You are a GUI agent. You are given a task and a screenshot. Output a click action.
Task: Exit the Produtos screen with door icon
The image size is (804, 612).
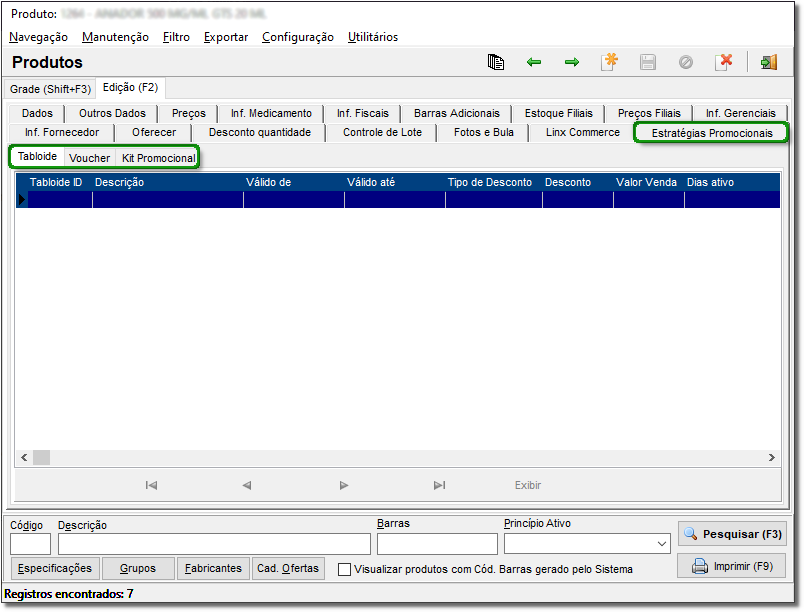tap(769, 63)
